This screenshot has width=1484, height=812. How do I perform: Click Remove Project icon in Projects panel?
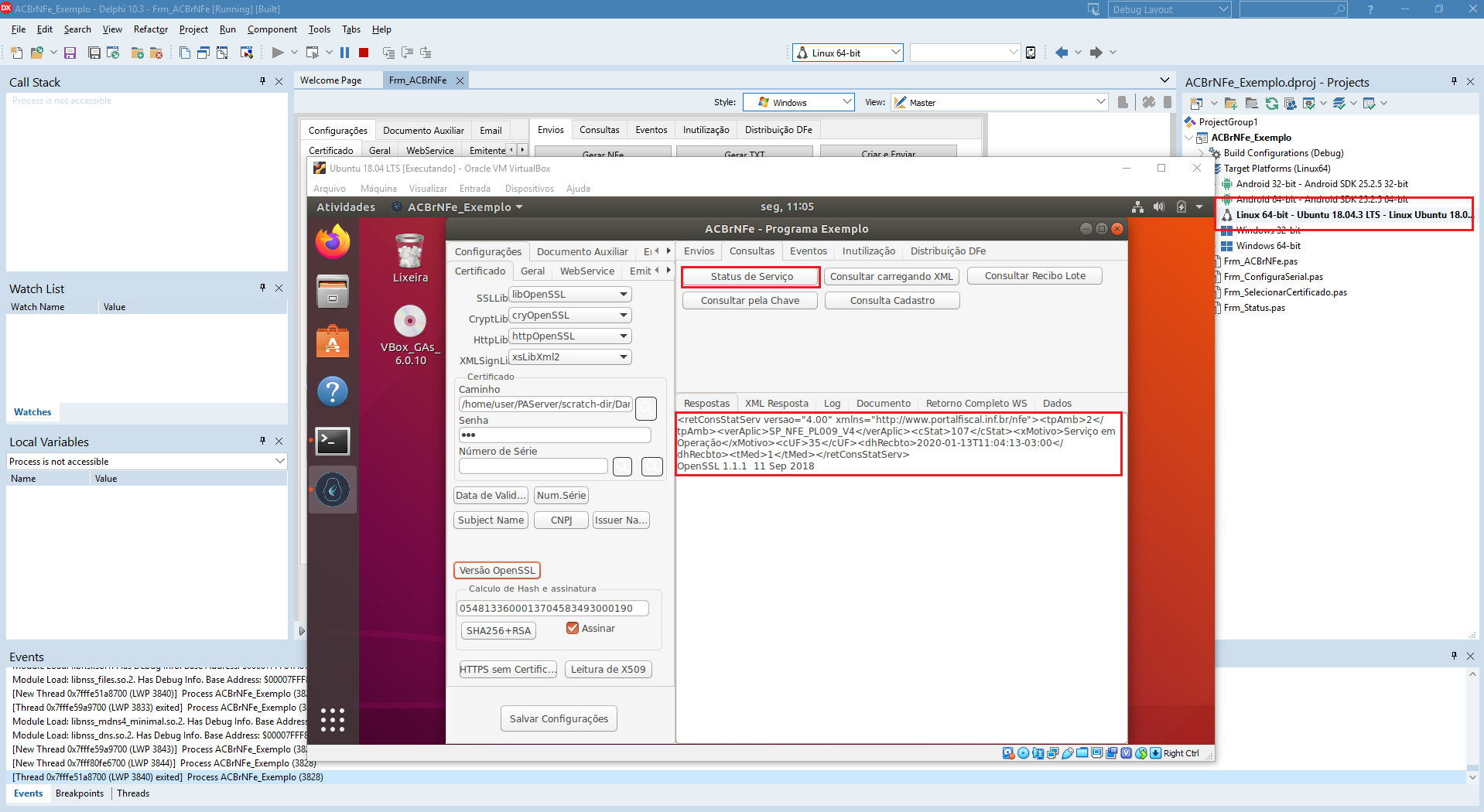(1251, 103)
